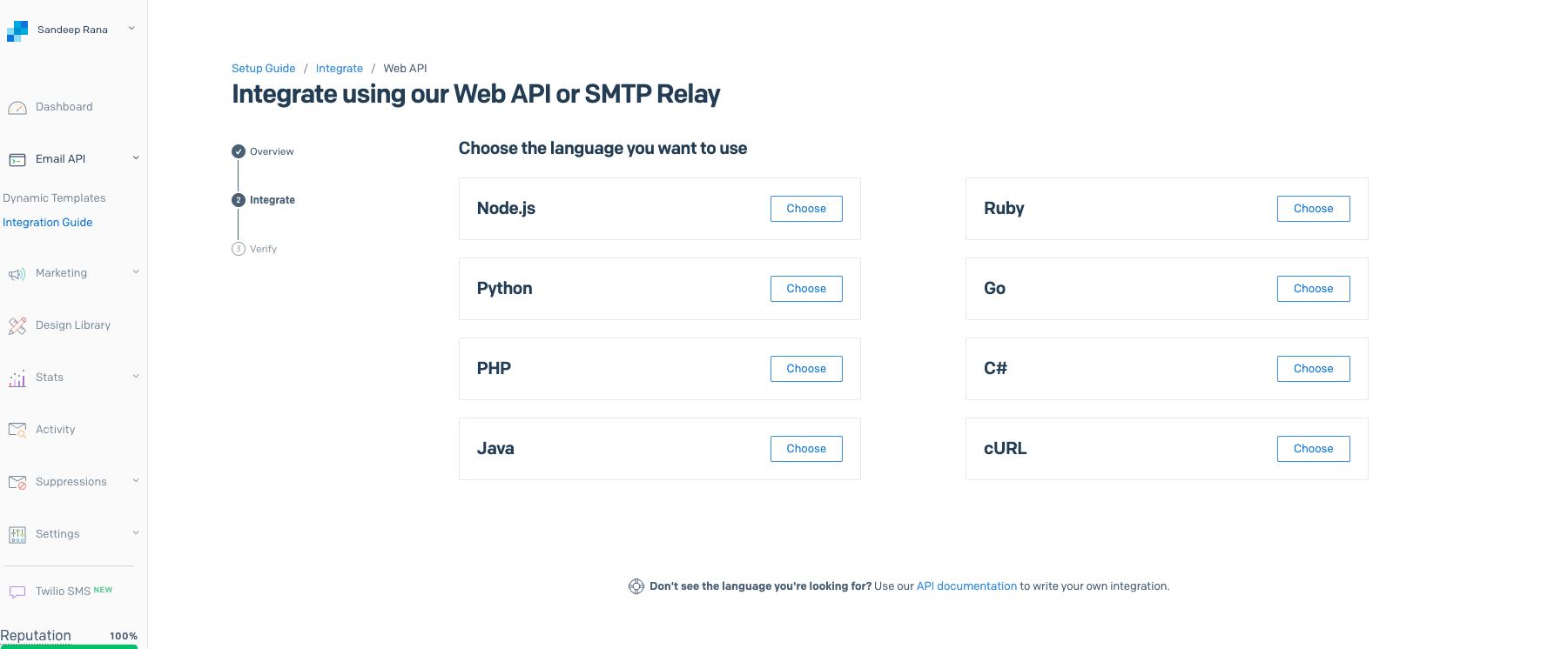Click the Reputation progress bar
The image size is (1568, 649).
(69, 646)
